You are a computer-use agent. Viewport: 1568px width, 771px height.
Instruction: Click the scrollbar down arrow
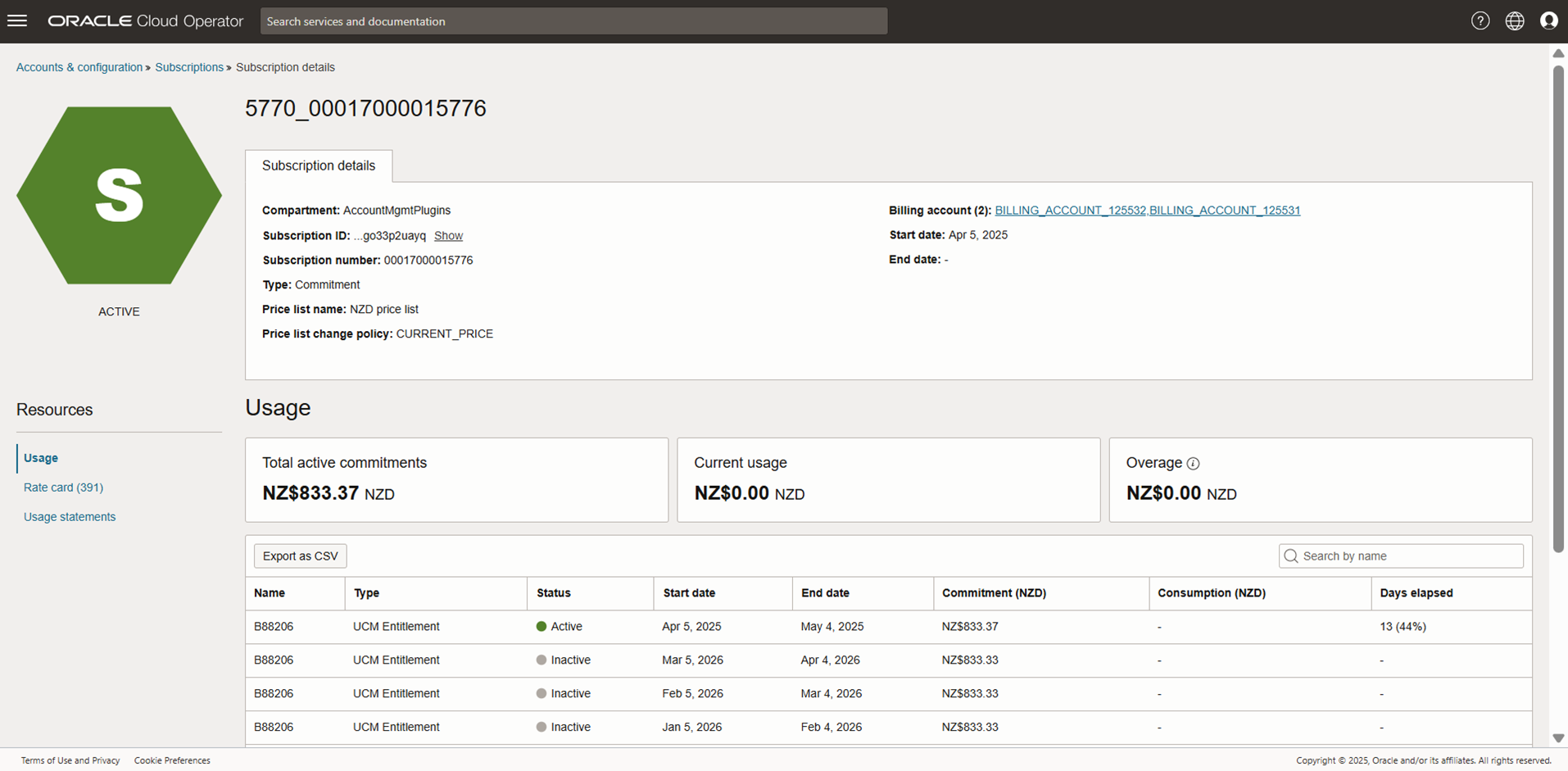coord(1558,738)
